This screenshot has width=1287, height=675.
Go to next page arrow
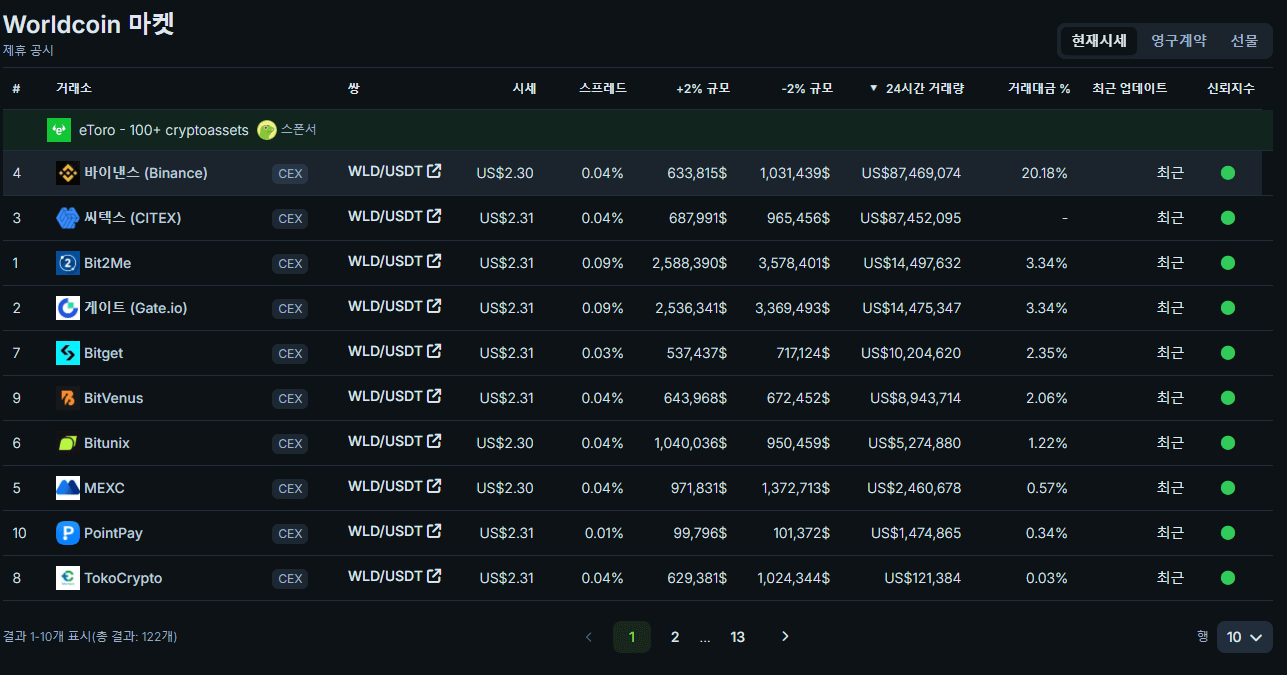[785, 637]
